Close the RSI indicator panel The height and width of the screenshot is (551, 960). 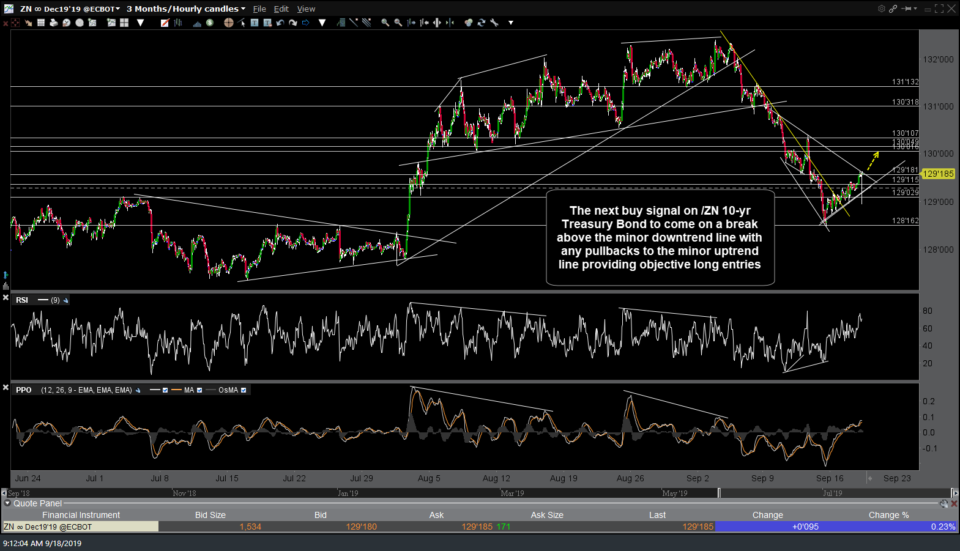[x=6, y=298]
